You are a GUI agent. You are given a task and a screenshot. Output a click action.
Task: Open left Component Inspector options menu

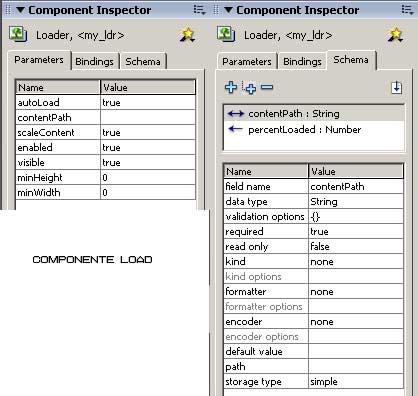click(x=199, y=10)
